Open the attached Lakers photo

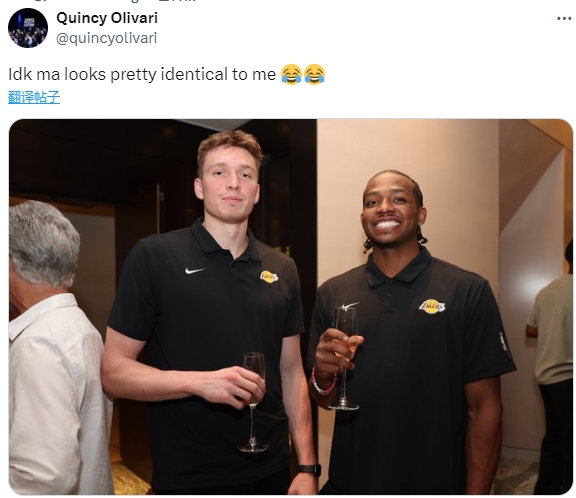tap(291, 307)
